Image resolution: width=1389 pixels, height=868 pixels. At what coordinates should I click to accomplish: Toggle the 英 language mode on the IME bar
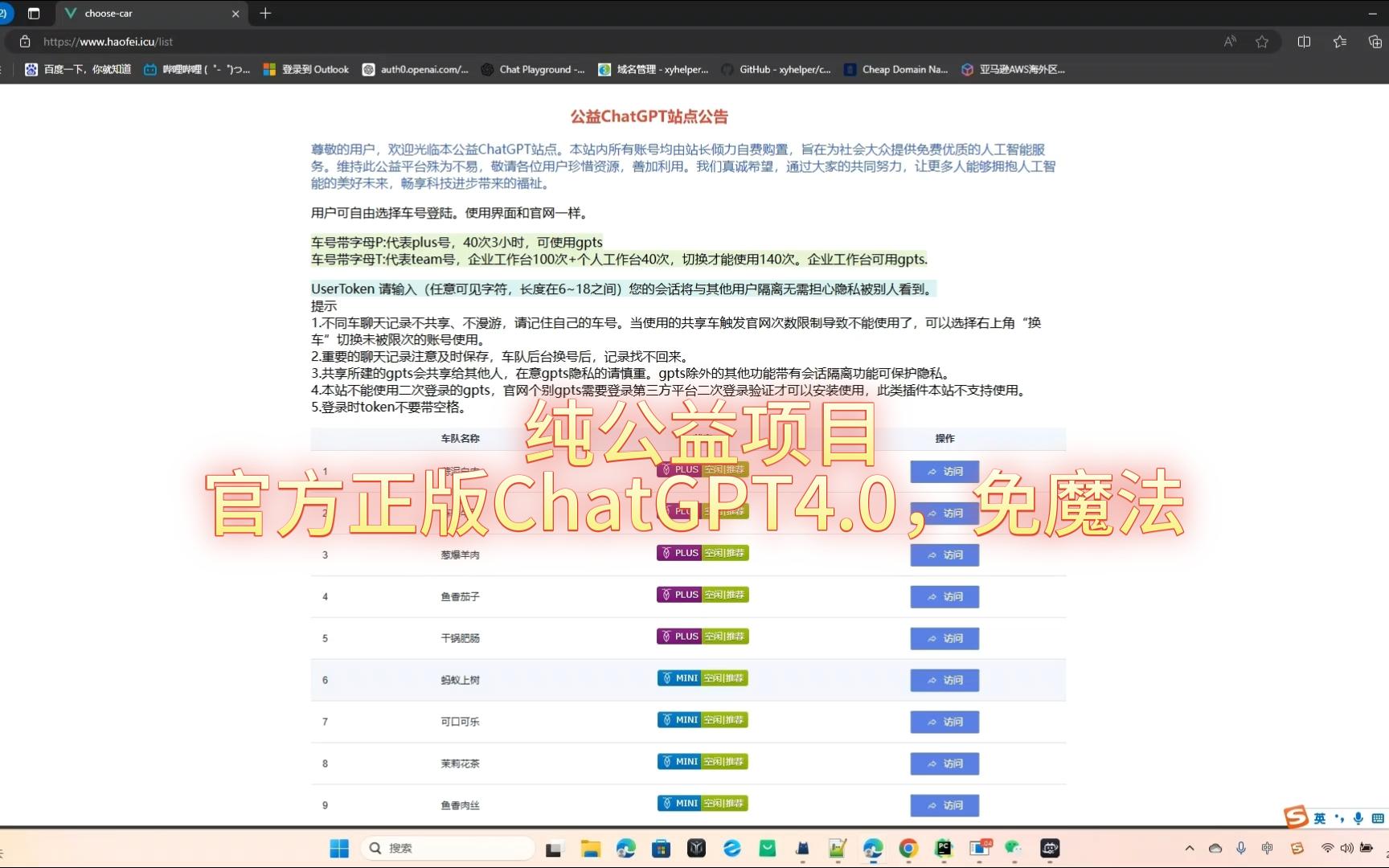[x=1320, y=819]
